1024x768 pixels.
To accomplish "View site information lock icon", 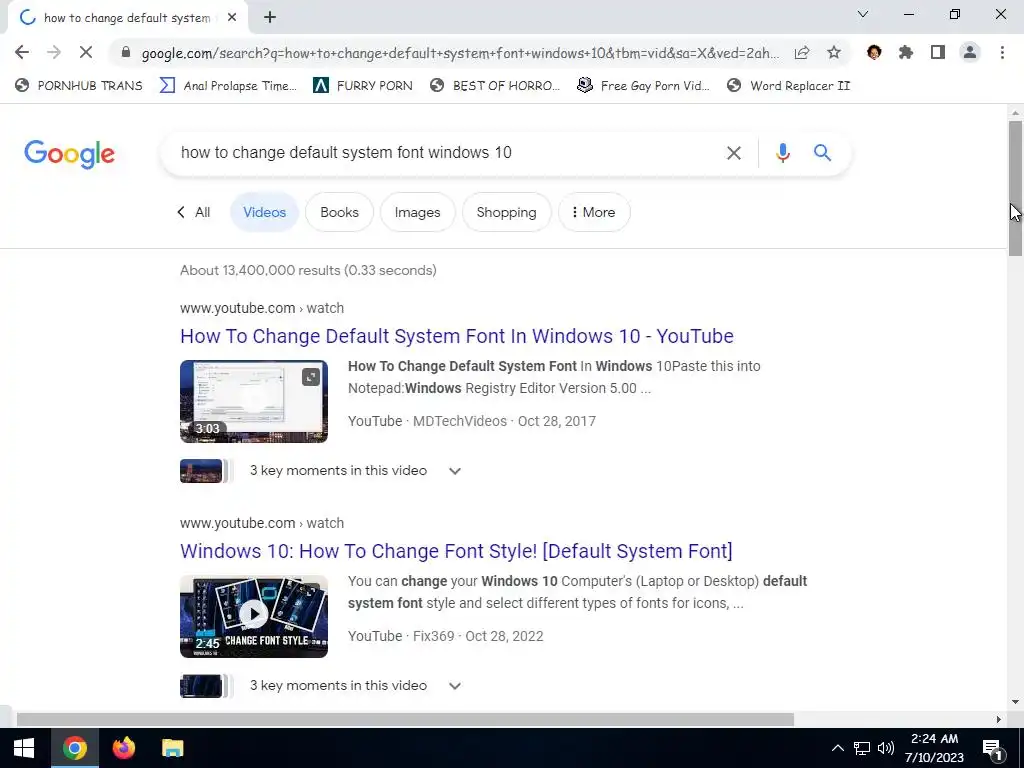I will [x=125, y=52].
